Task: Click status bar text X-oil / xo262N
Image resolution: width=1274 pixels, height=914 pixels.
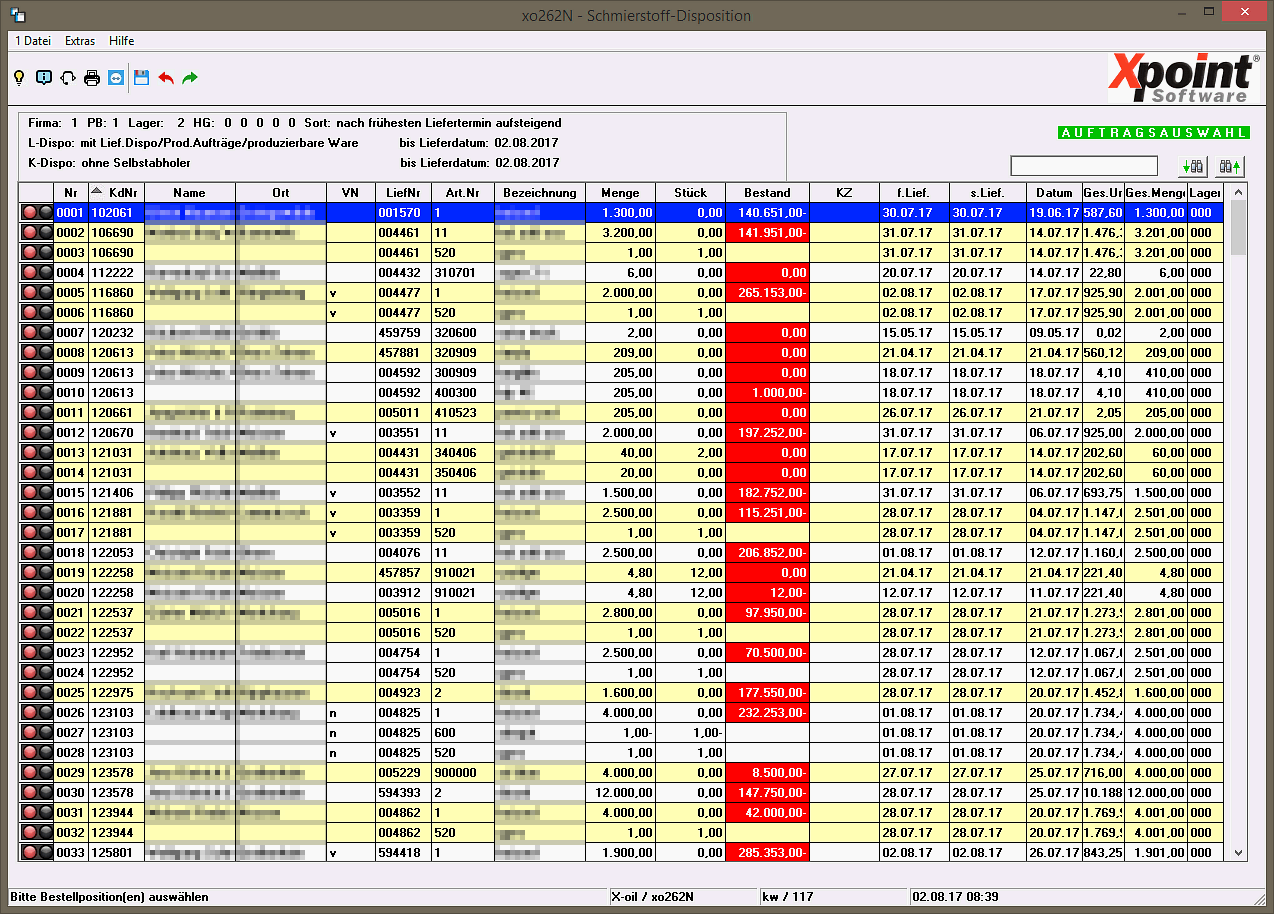Action: tap(651, 897)
